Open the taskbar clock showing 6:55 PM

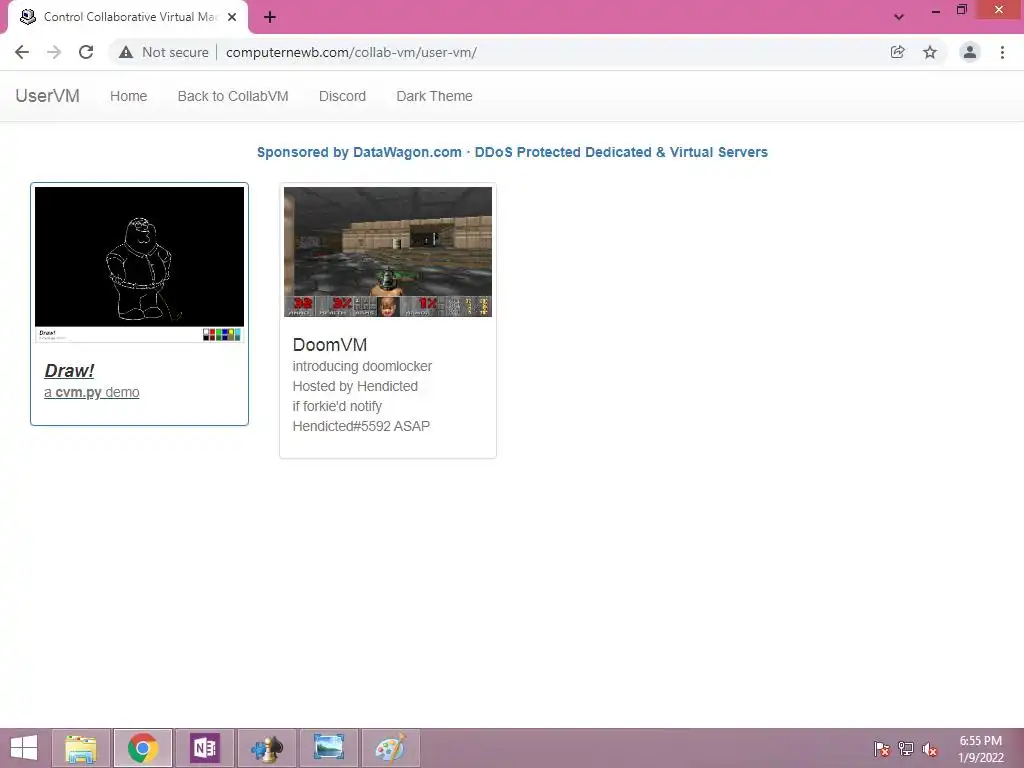(981, 749)
